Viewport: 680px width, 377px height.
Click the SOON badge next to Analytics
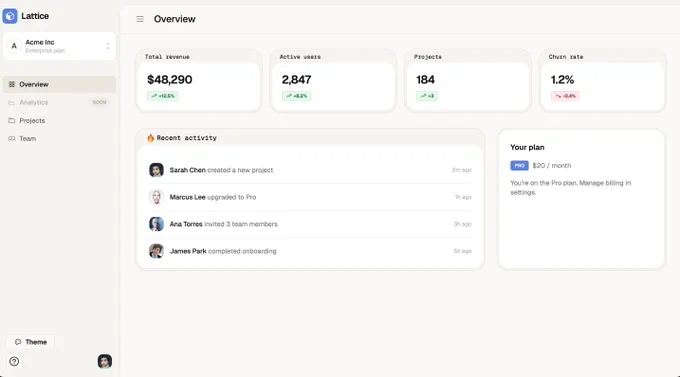99,102
